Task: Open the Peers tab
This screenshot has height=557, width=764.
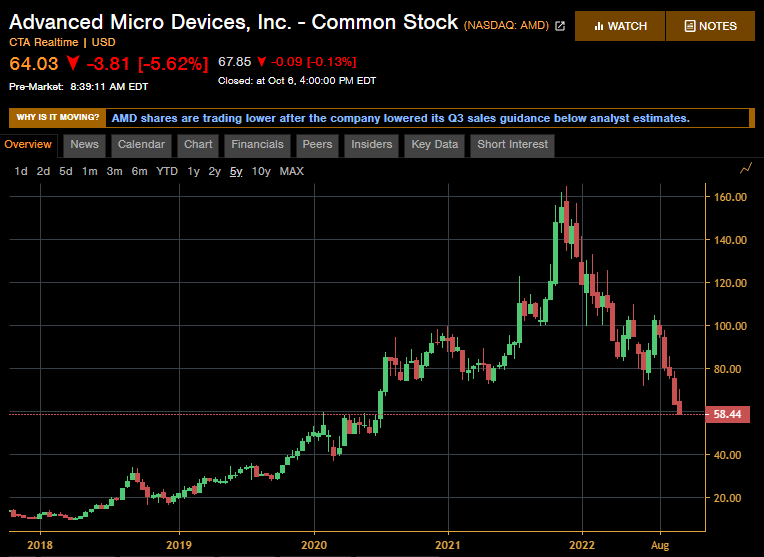Action: pyautogui.click(x=317, y=145)
